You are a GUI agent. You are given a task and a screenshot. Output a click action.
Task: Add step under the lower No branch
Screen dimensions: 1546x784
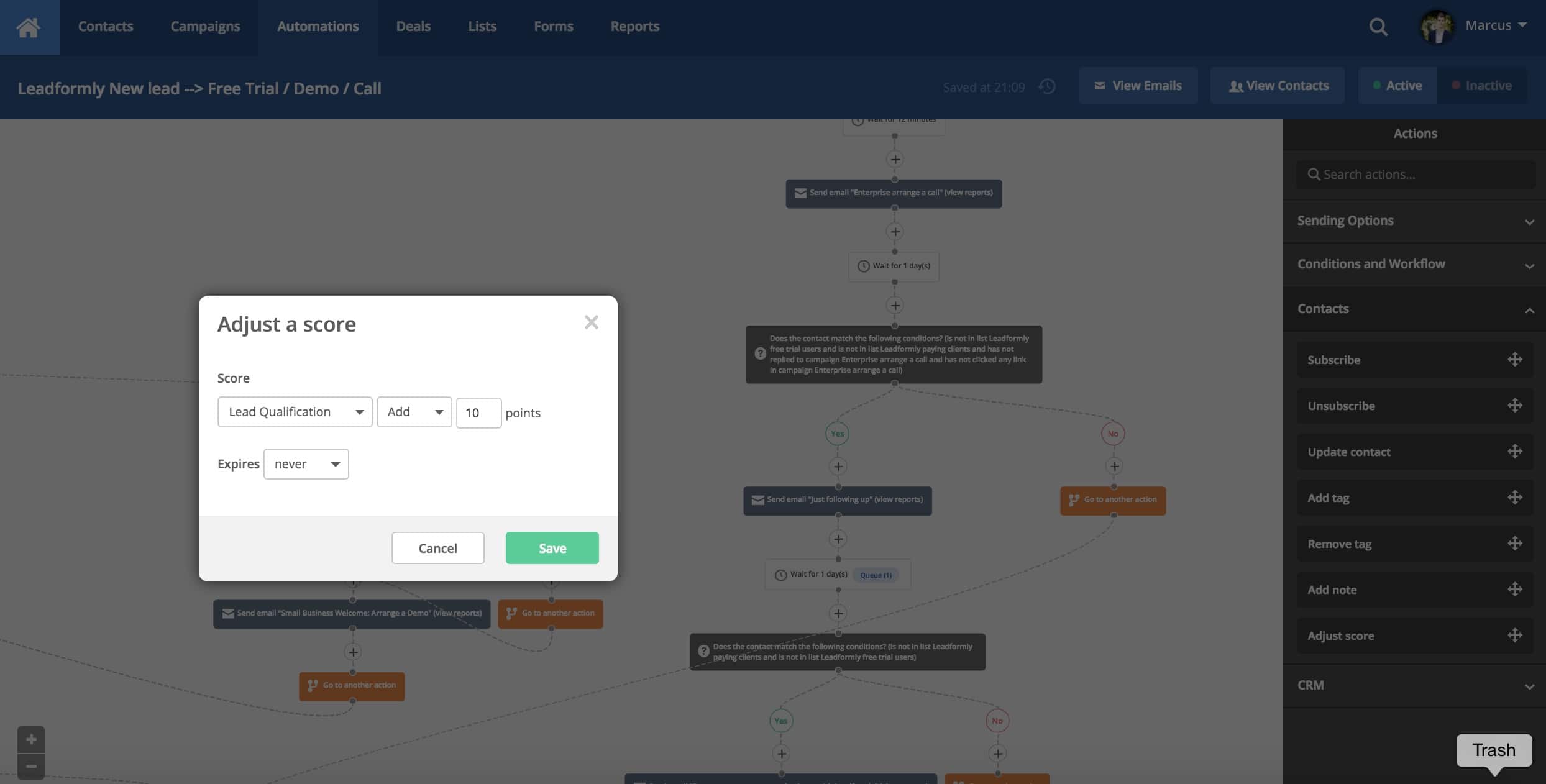998,754
